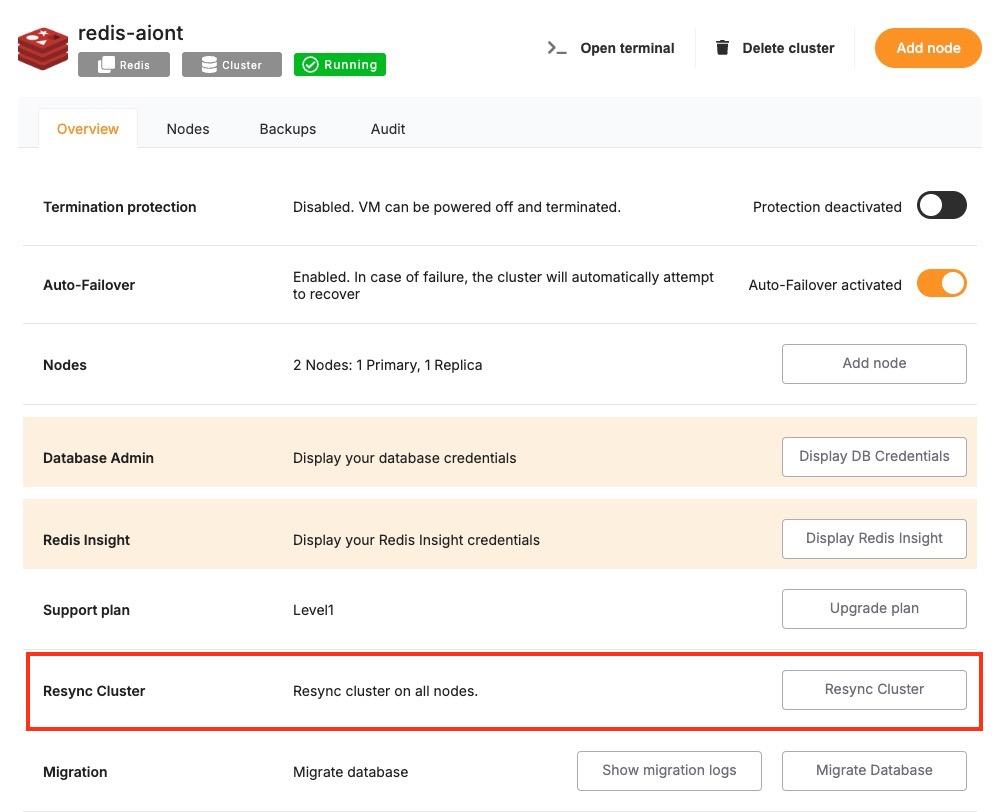Show migration logs
This screenshot has height=812, width=998.
pyautogui.click(x=669, y=770)
